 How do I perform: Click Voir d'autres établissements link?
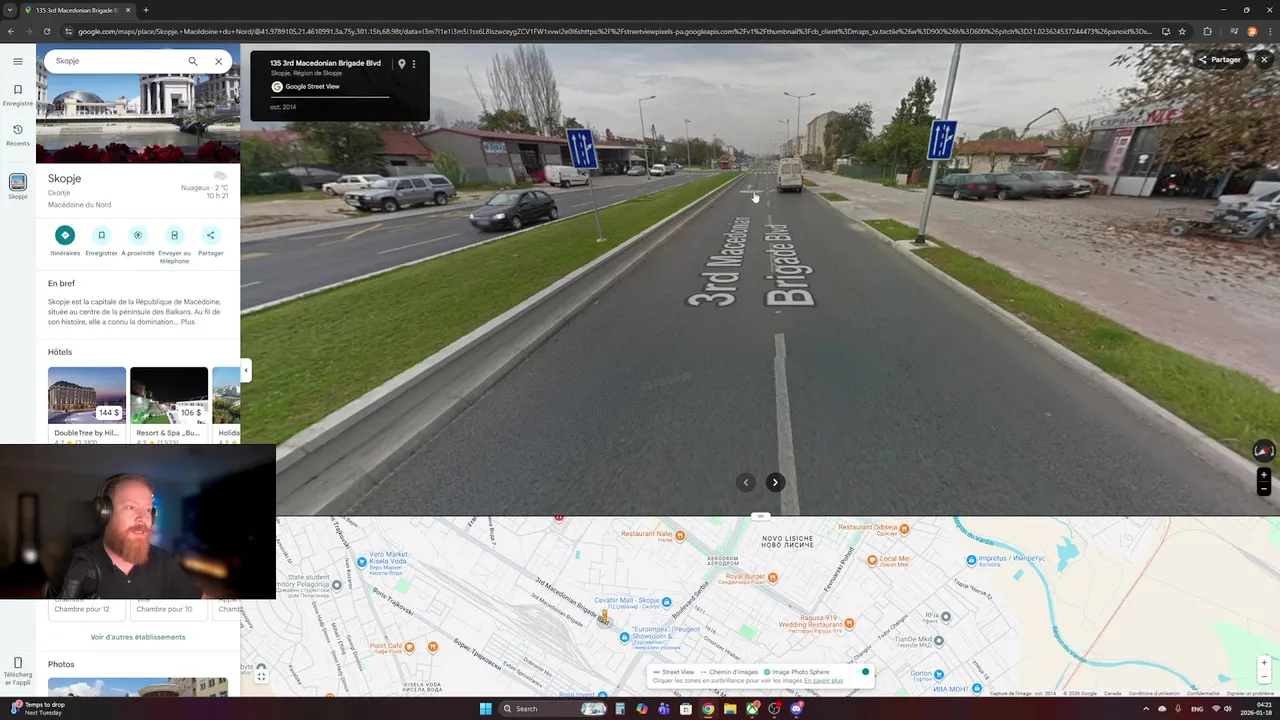138,637
